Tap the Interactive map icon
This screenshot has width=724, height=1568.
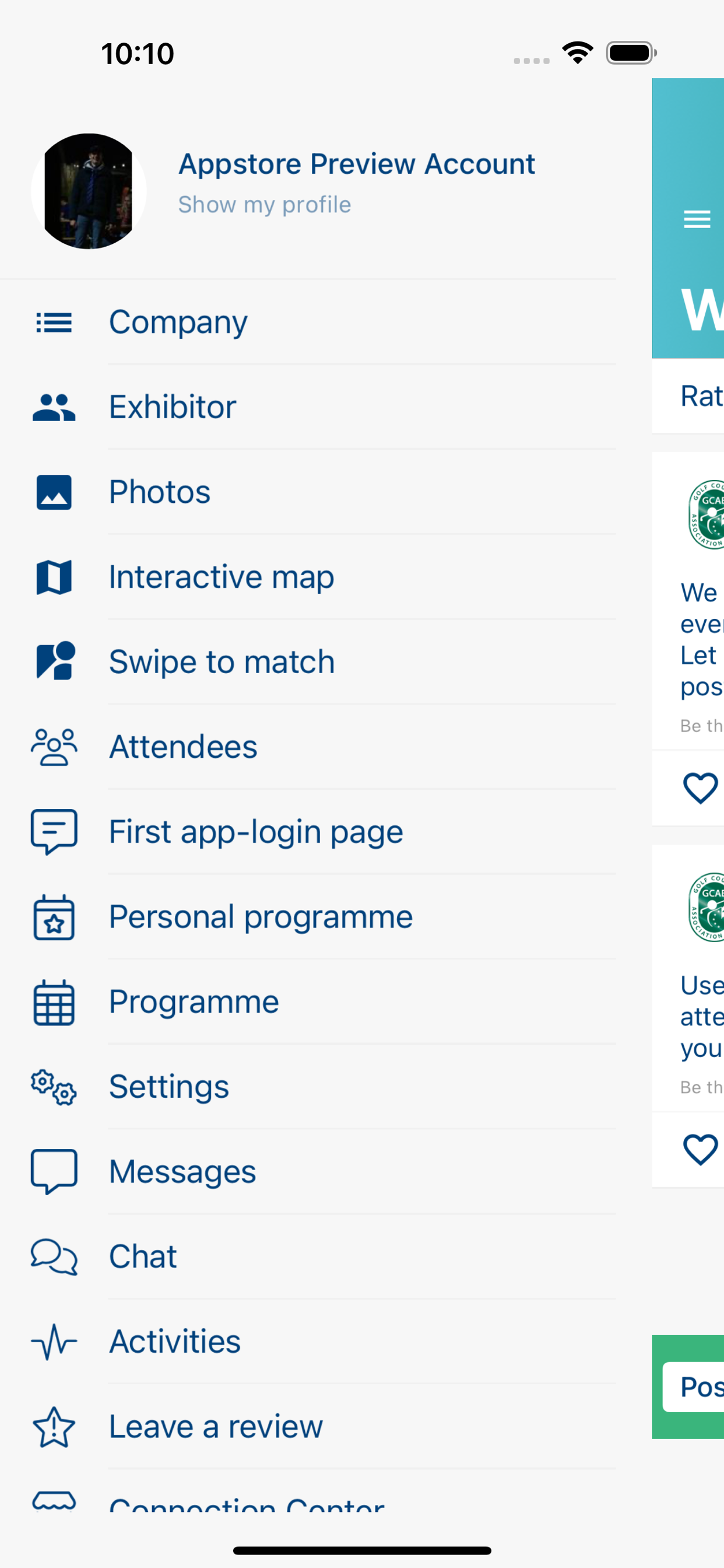pyautogui.click(x=54, y=577)
